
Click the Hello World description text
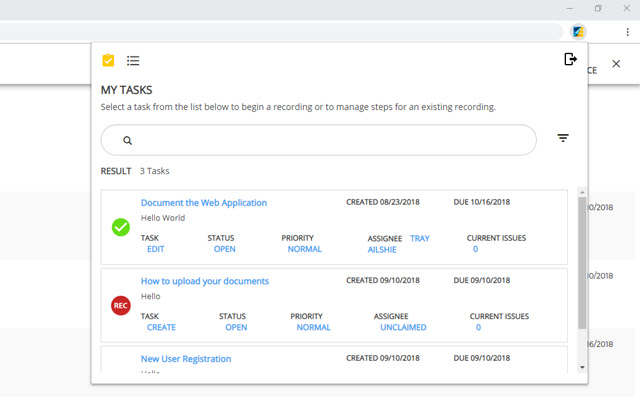click(163, 218)
